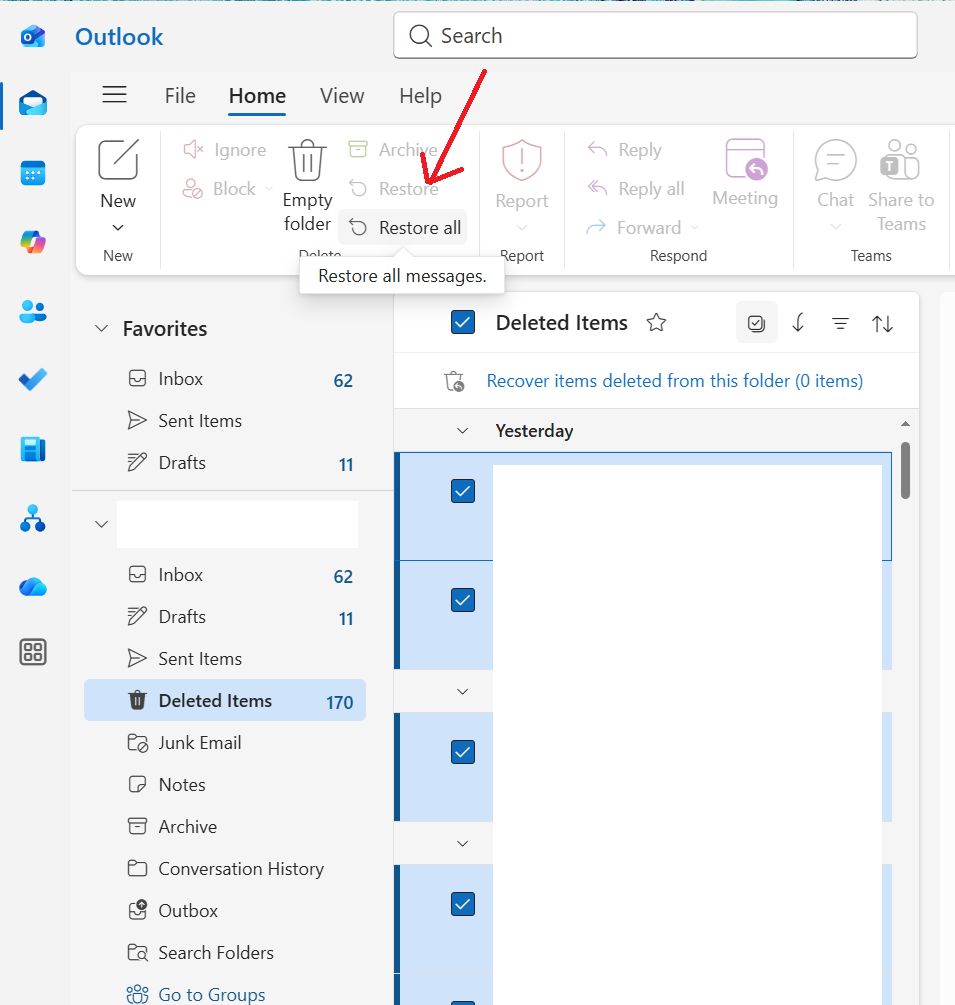
Task: Open Recover items deleted from this folder link
Action: pos(675,381)
